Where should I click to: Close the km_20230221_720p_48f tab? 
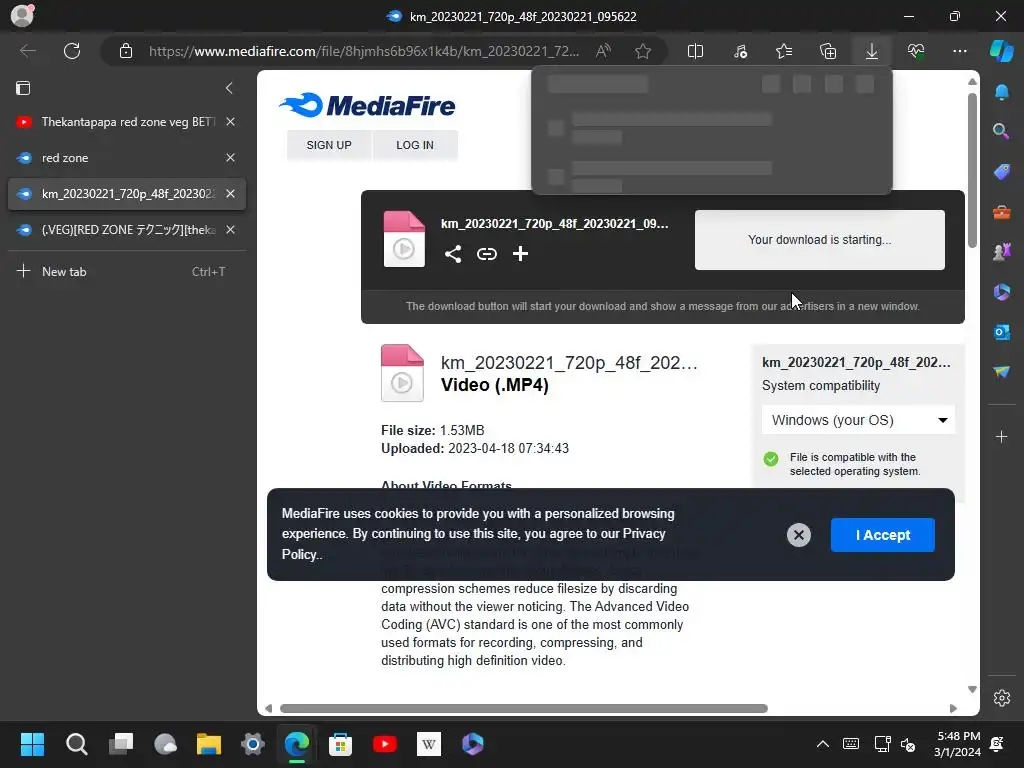click(x=231, y=193)
